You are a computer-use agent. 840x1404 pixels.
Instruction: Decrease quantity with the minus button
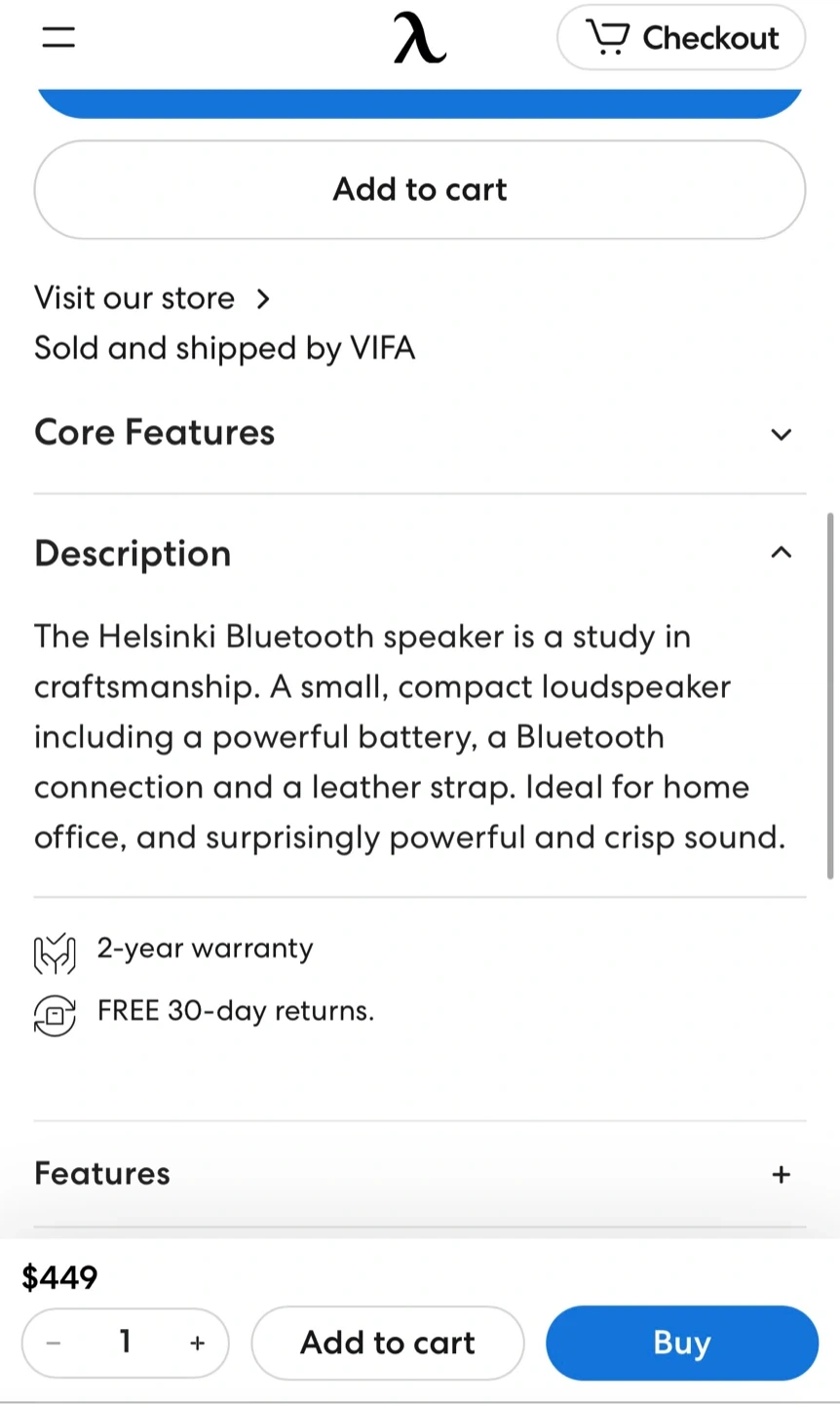point(55,1344)
